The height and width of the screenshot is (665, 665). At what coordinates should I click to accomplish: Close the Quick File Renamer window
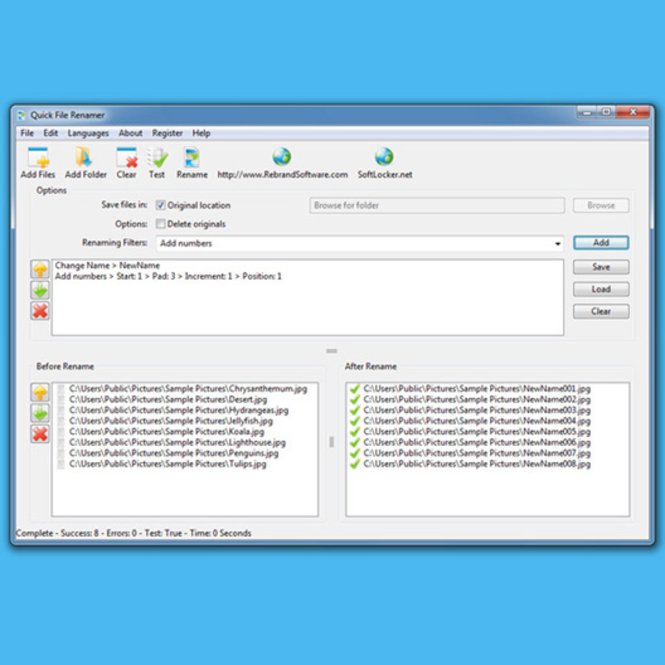pos(633,112)
